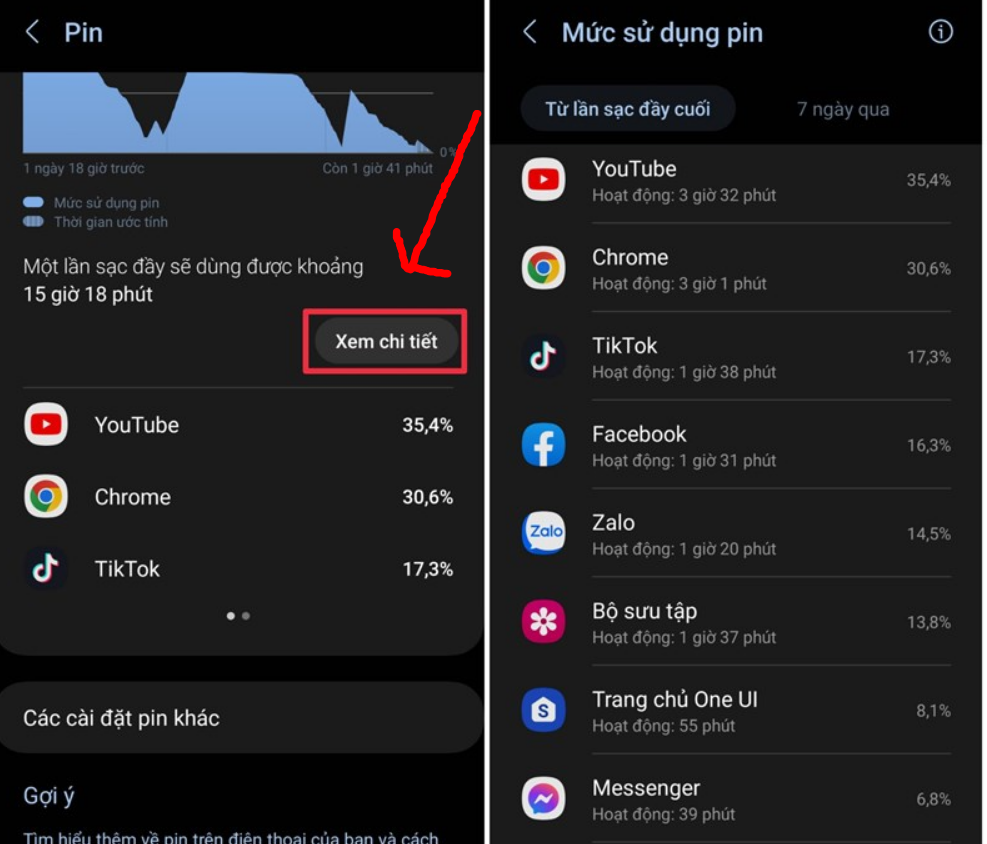Tap Zalo's 14,5% usage value
Screen dimensions: 987x844
(x=928, y=534)
